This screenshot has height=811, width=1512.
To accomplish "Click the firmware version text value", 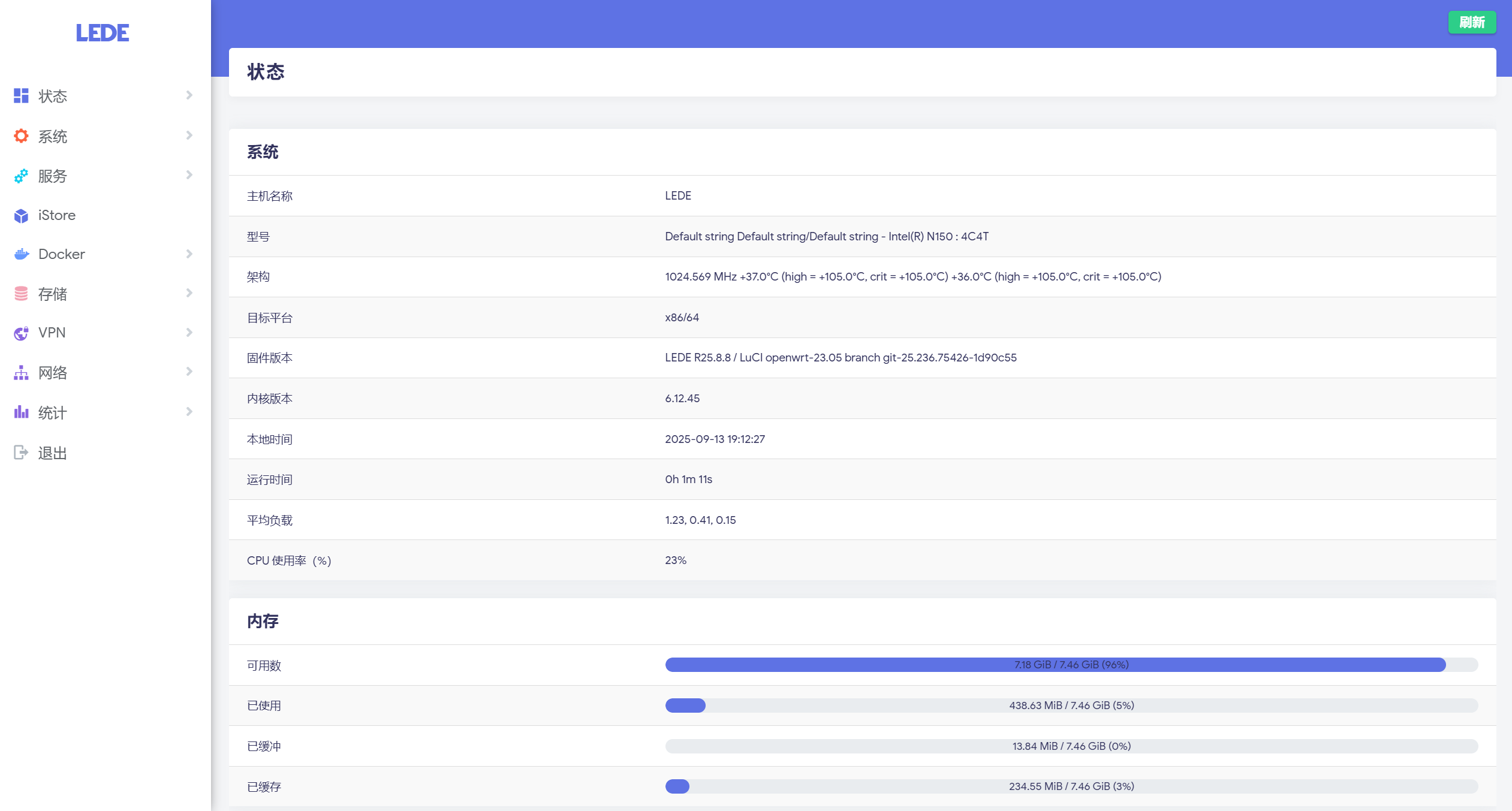I will point(841,358).
